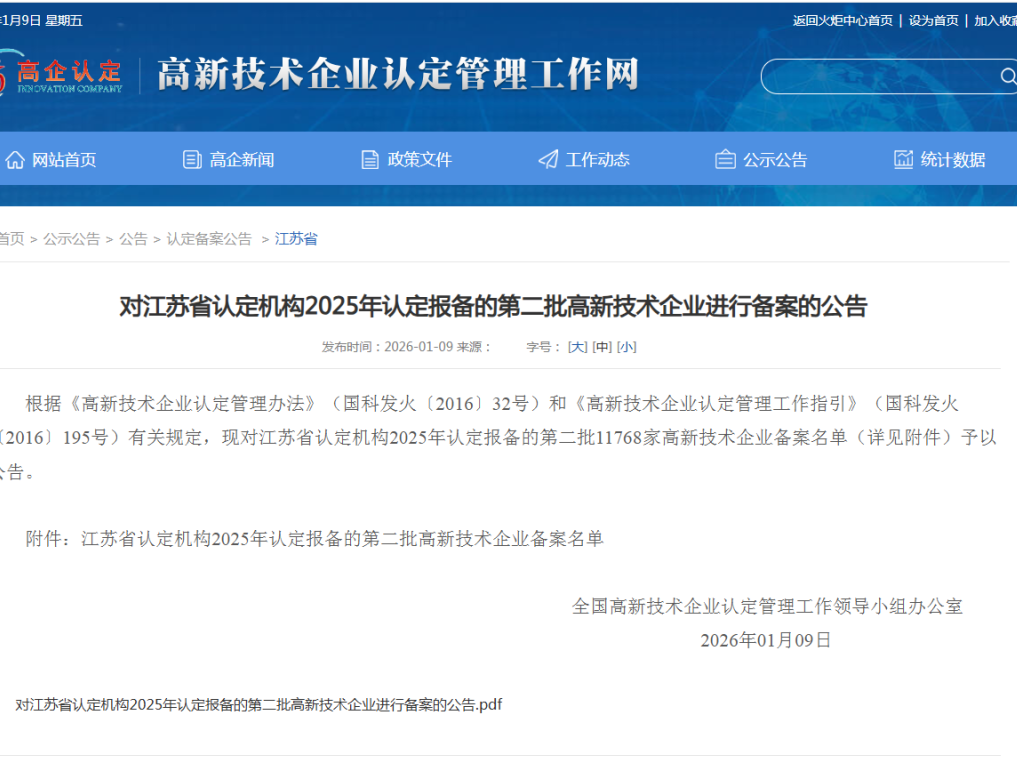Click the document icon beside 政策文件

(x=370, y=160)
